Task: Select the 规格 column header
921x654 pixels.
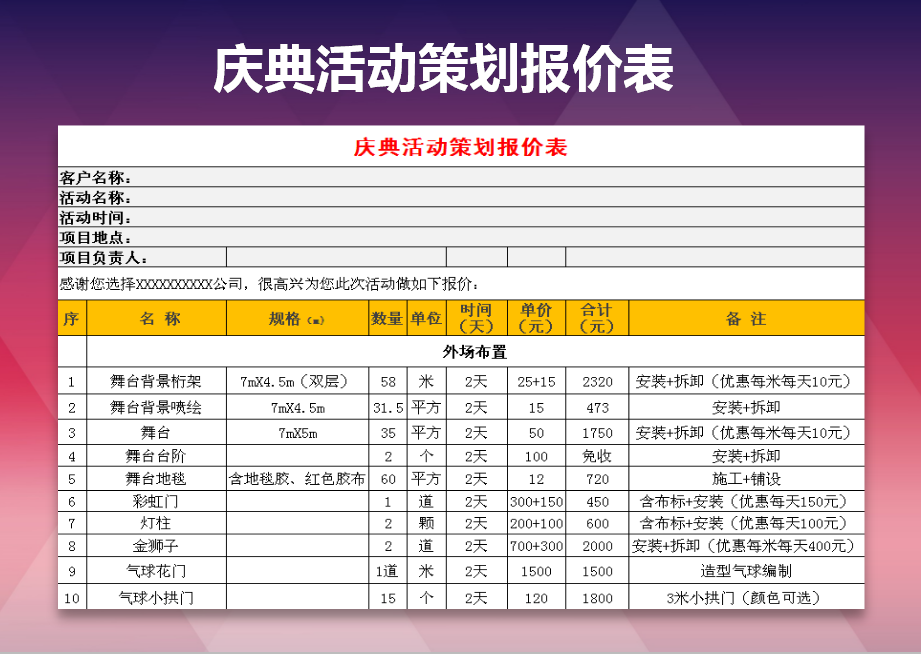Action: click(x=297, y=319)
